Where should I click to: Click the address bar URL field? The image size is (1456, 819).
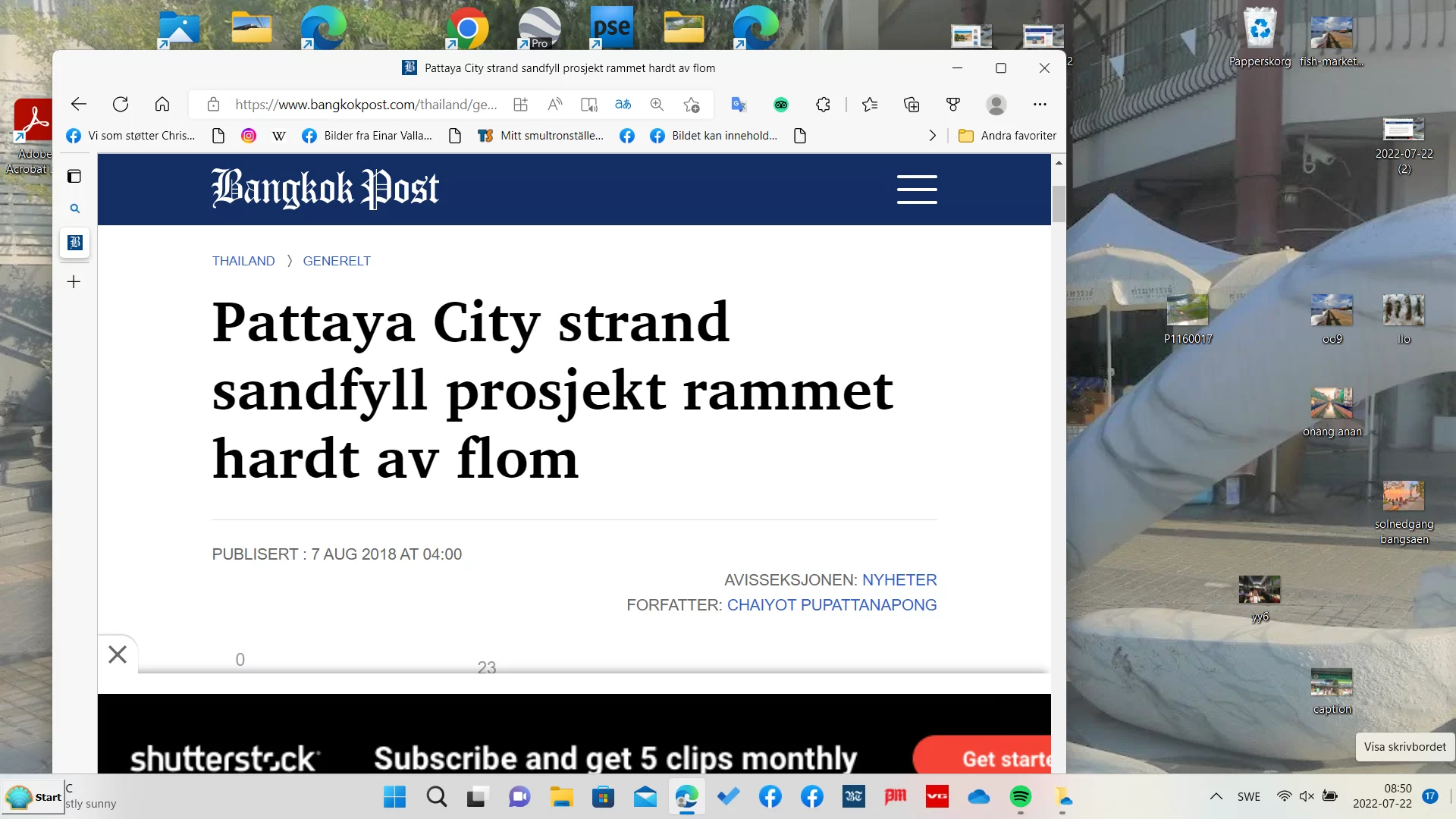click(x=366, y=105)
